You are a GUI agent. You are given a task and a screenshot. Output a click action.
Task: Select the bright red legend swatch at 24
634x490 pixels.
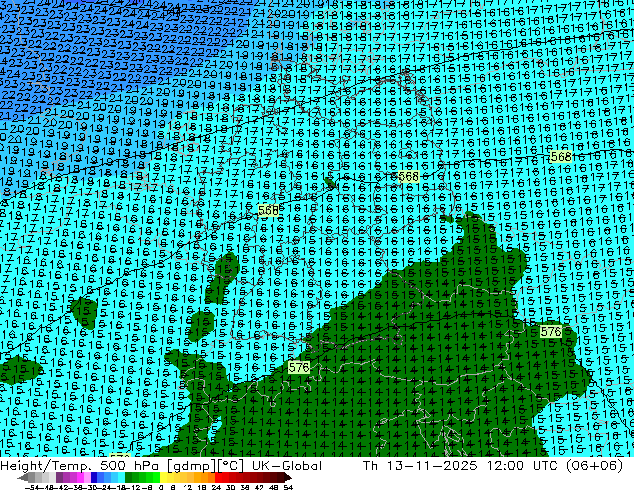click(218, 477)
